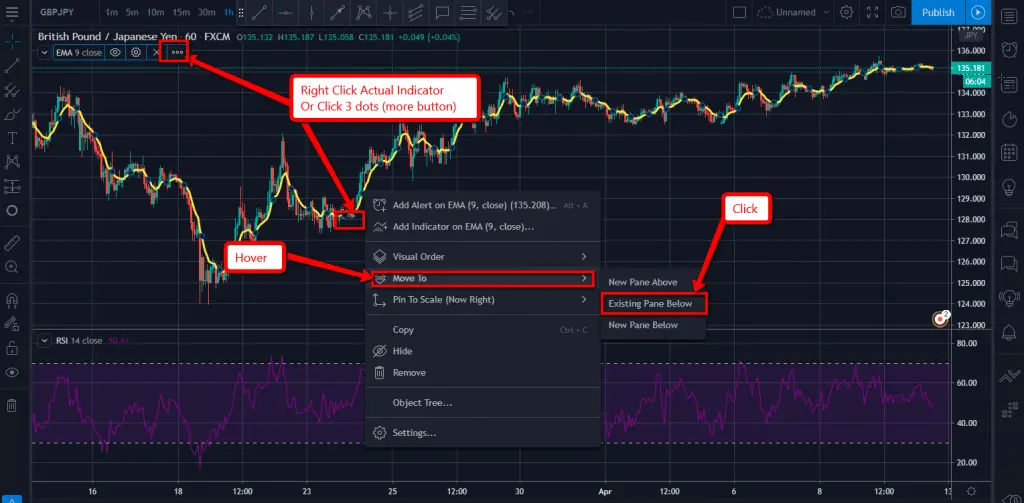The image size is (1024, 503).
Task: Select the crosshair cursor tool
Action: click(12, 44)
